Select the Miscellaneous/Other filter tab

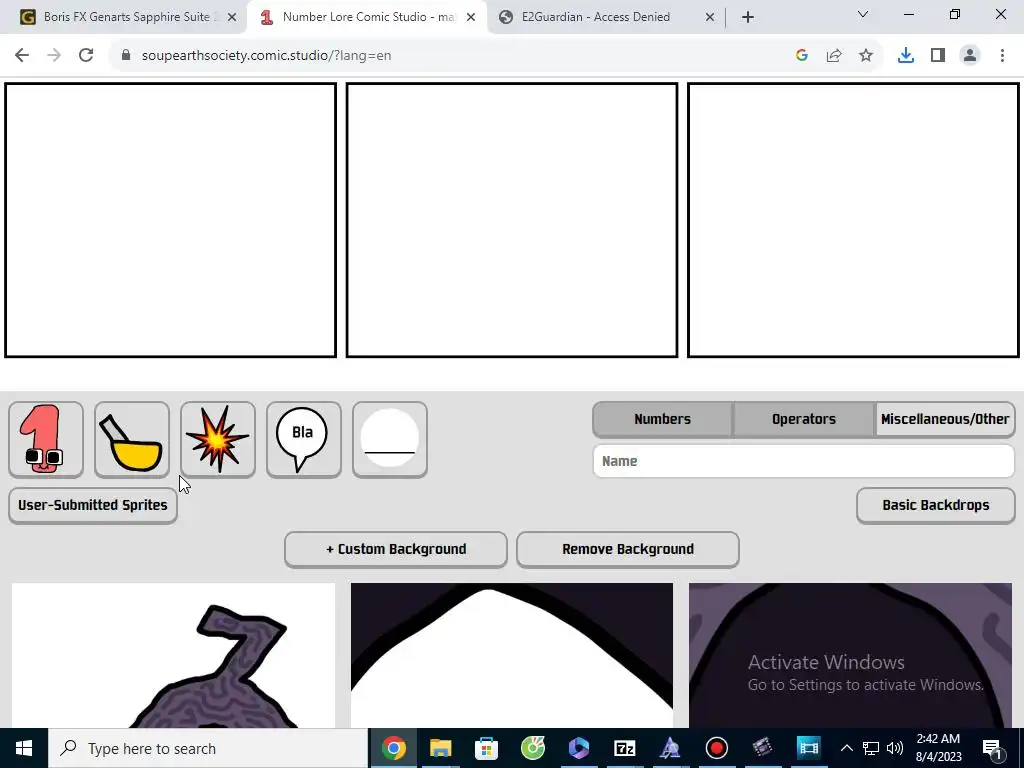click(945, 419)
